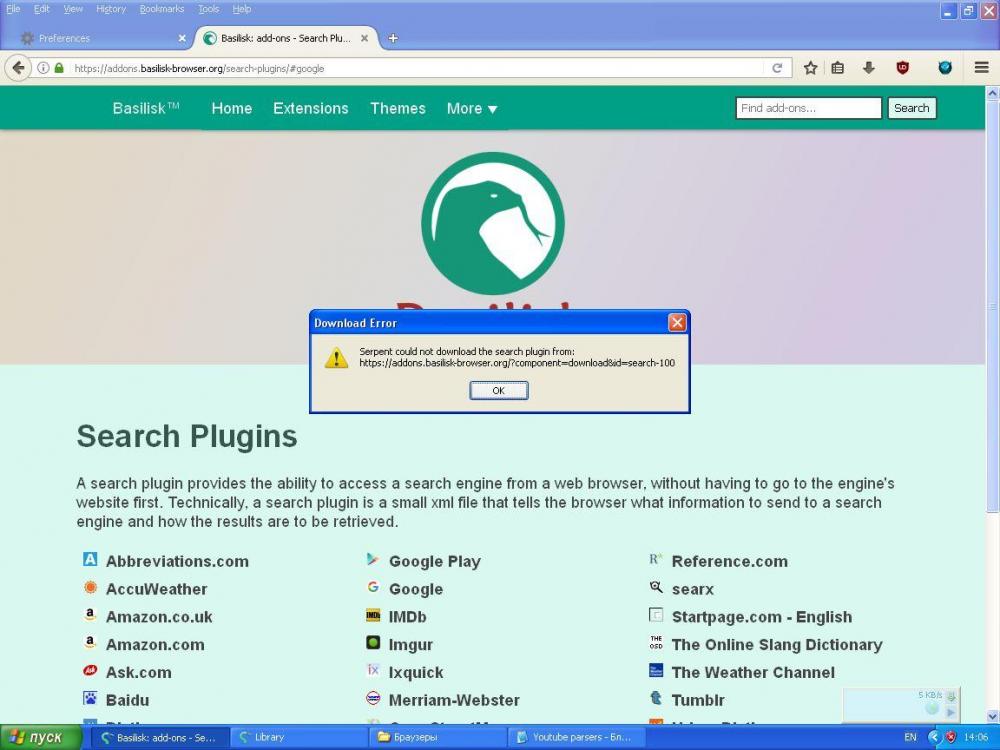Open the Edit menu
Image resolution: width=1000 pixels, height=750 pixels.
click(x=41, y=9)
